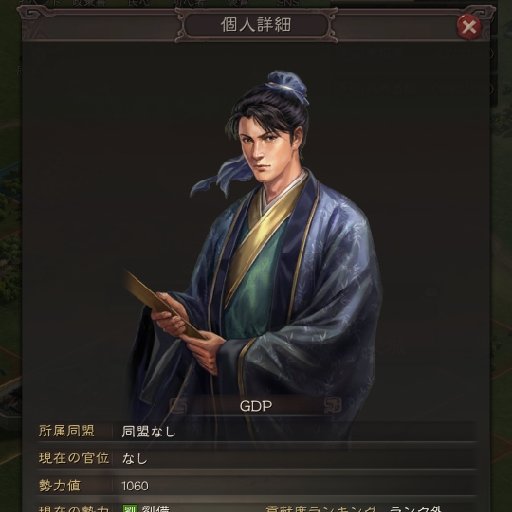Click the 貢献度ランキング label

[x=322, y=509]
